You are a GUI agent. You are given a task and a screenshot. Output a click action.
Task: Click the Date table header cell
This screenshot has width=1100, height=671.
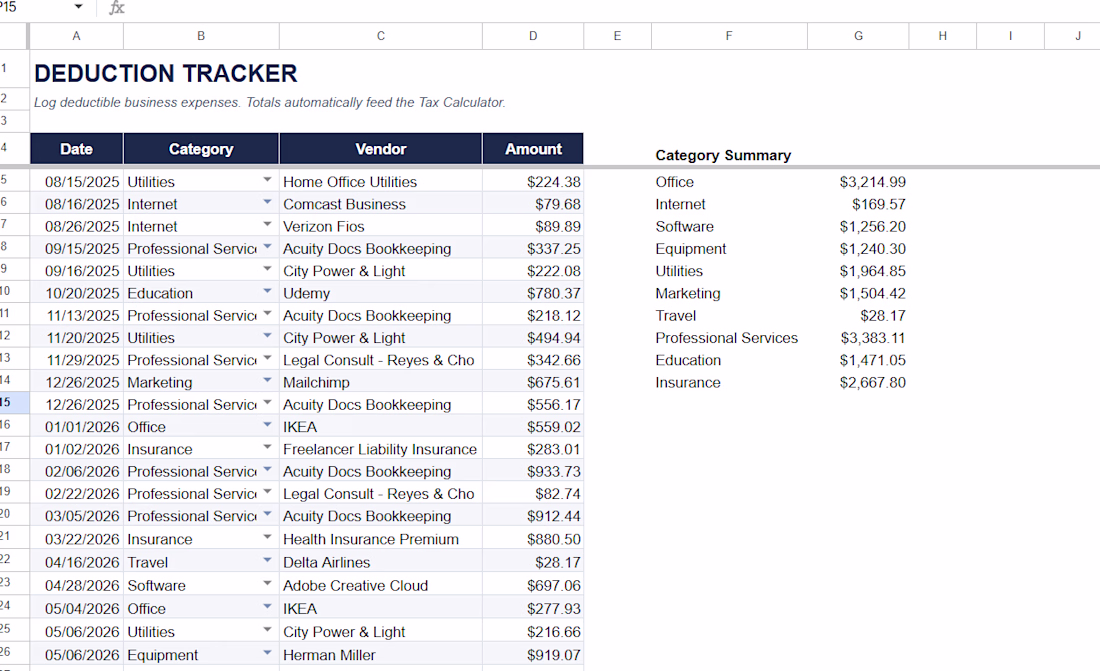pyautogui.click(x=76, y=149)
